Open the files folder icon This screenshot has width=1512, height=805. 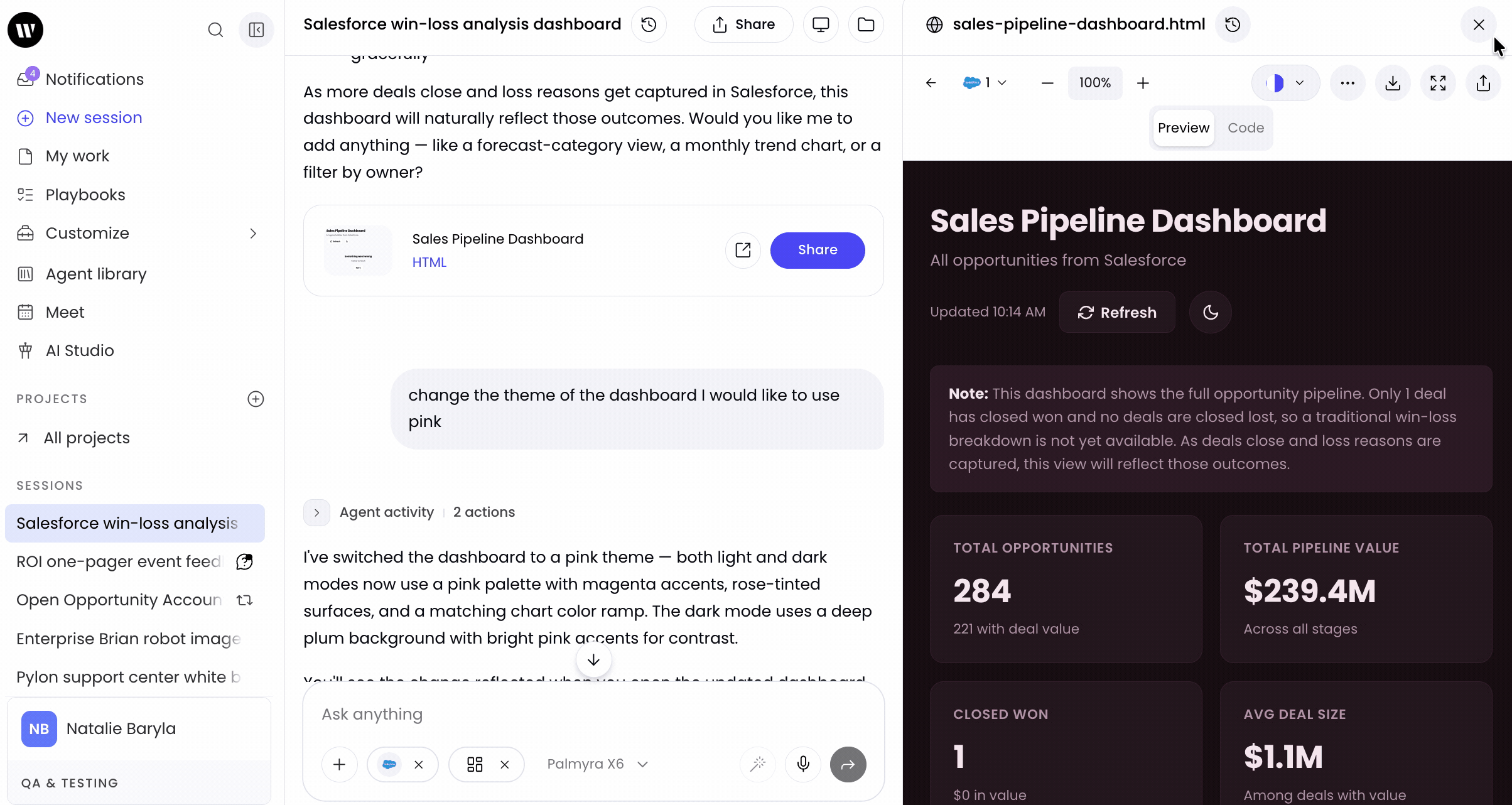pos(866,24)
